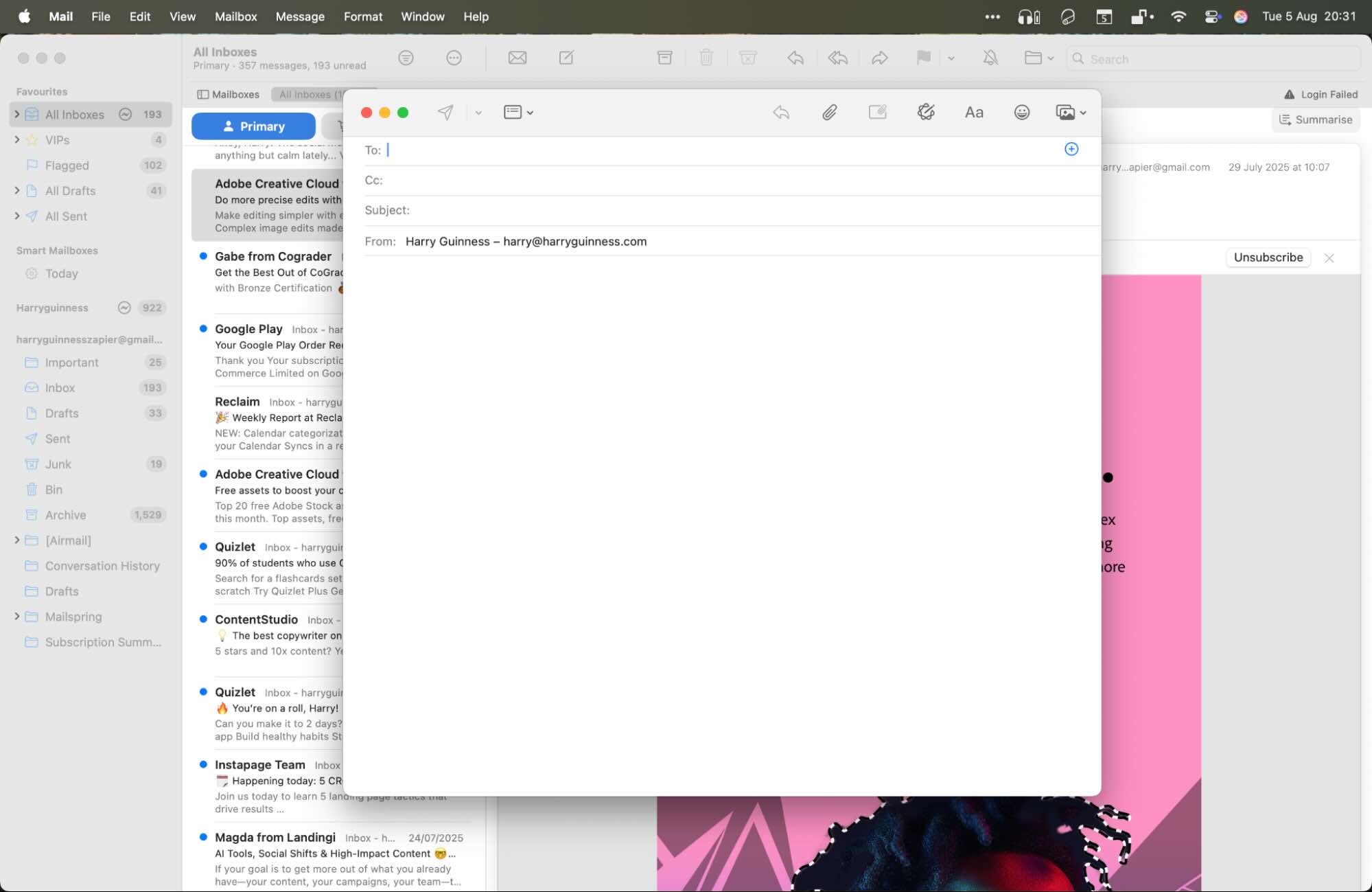The image size is (1372, 892).
Task: Attach a file using the paperclip icon
Action: click(x=830, y=112)
